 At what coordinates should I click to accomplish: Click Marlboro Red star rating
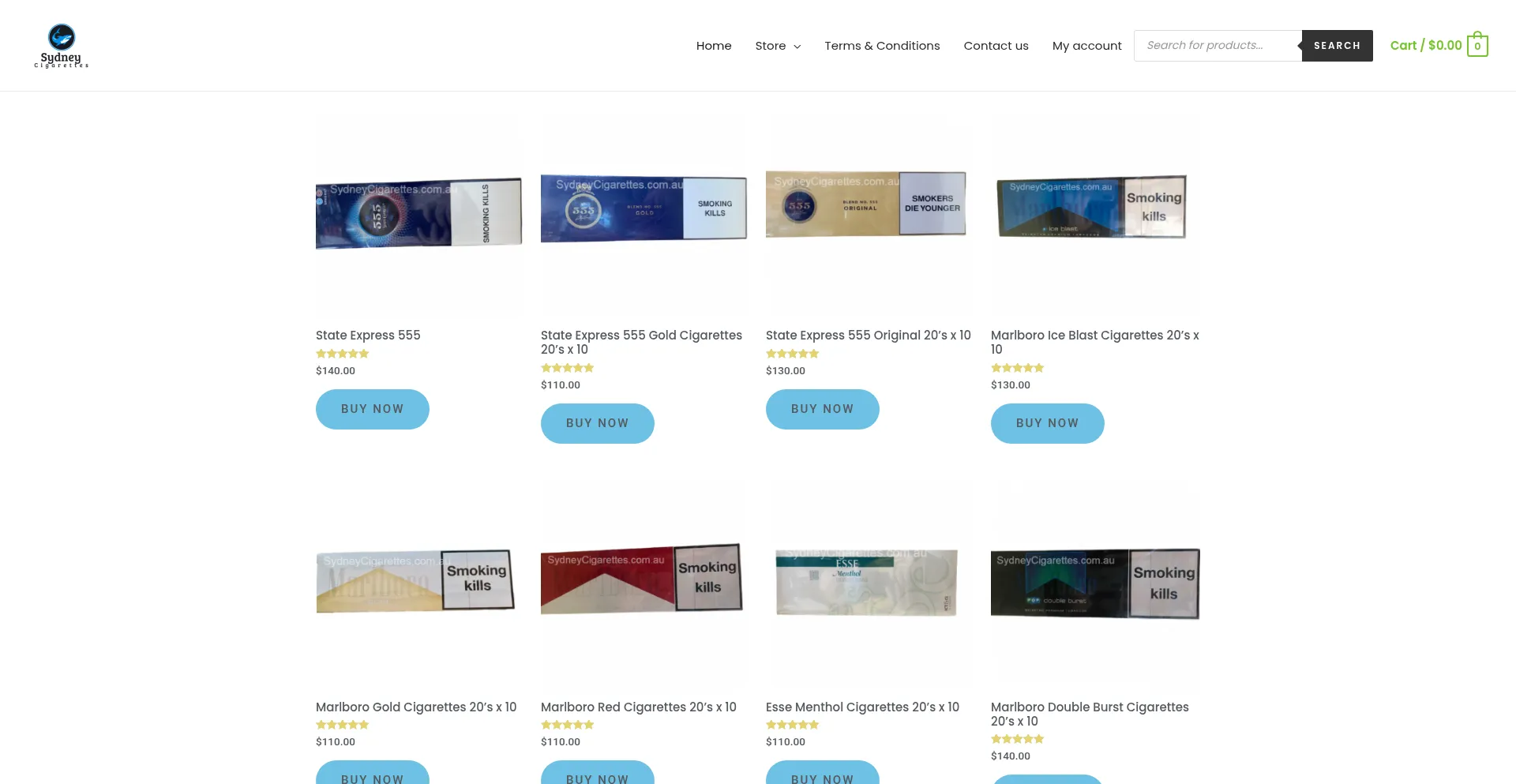568,725
